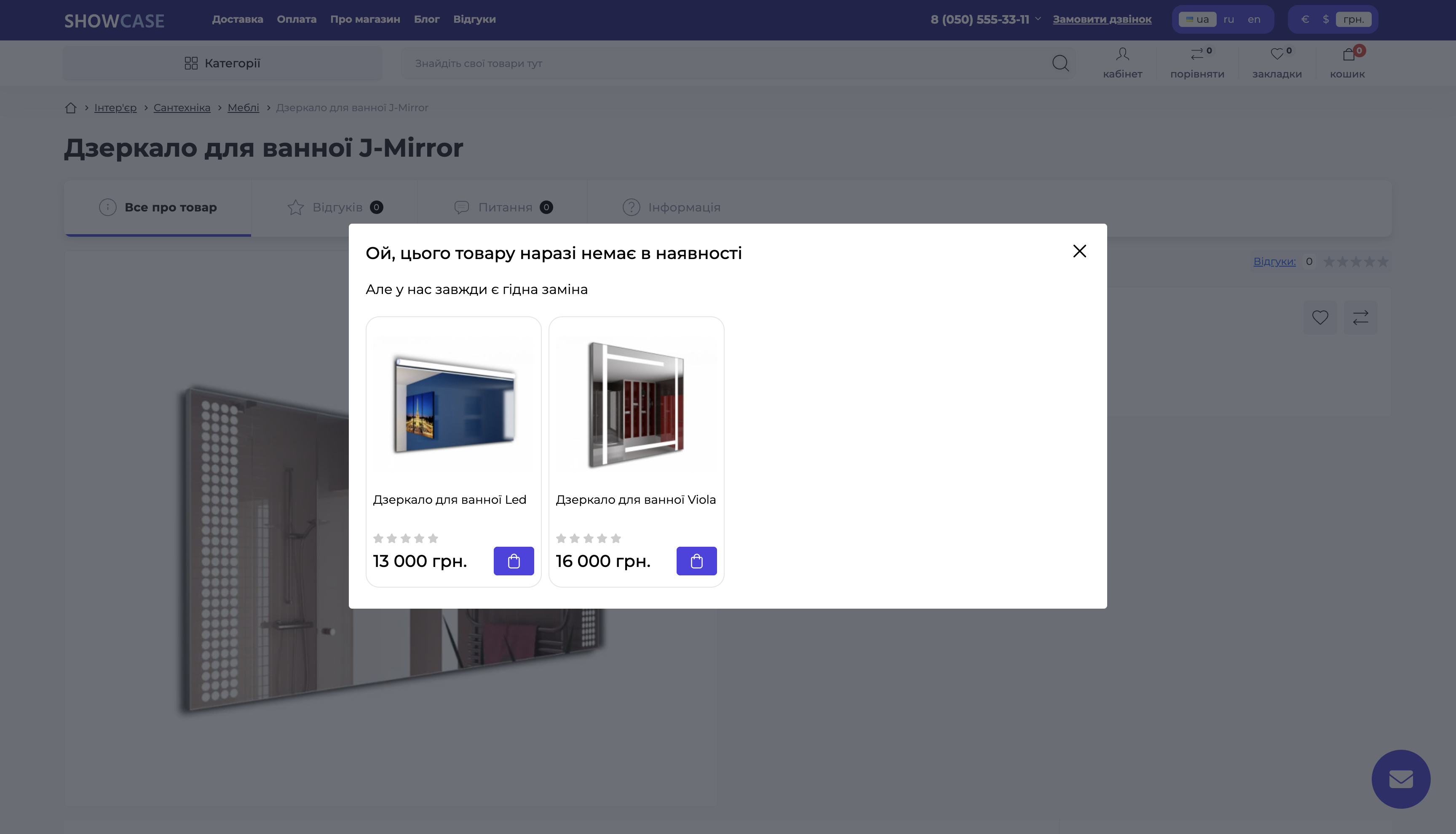Open chat via floating envelope button
The width and height of the screenshot is (1456, 834).
pyautogui.click(x=1401, y=779)
